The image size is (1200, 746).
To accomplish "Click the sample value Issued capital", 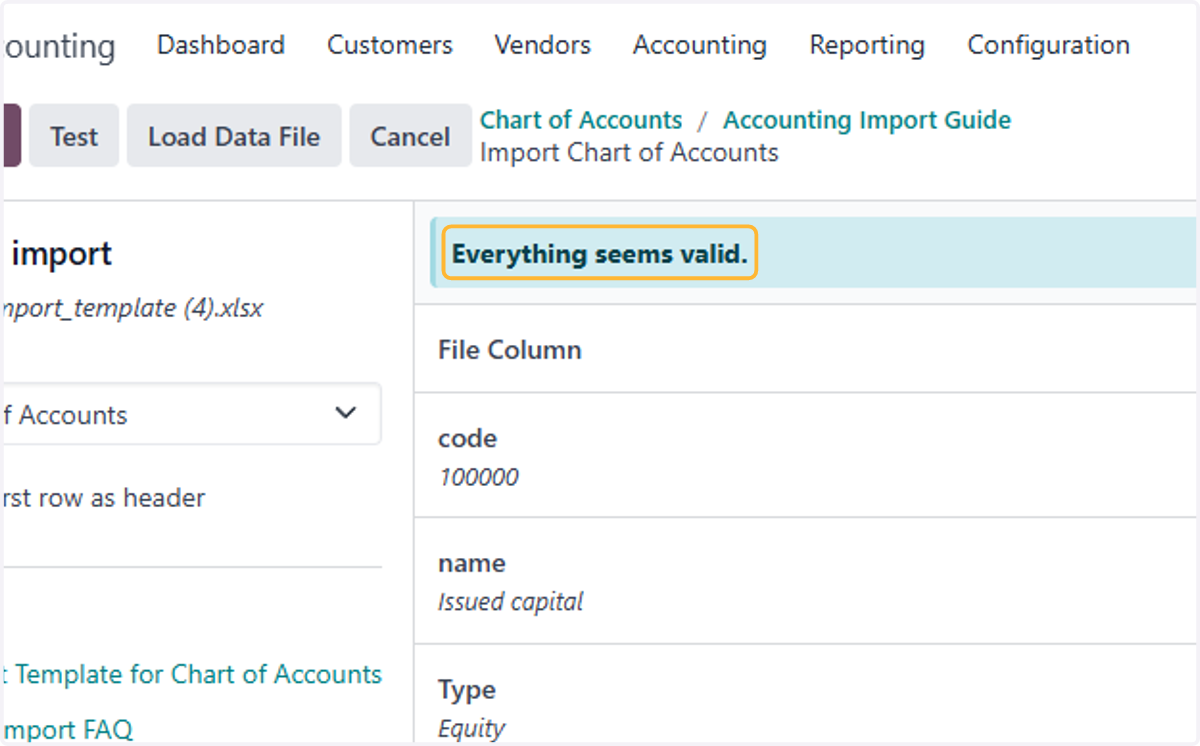I will click(510, 602).
